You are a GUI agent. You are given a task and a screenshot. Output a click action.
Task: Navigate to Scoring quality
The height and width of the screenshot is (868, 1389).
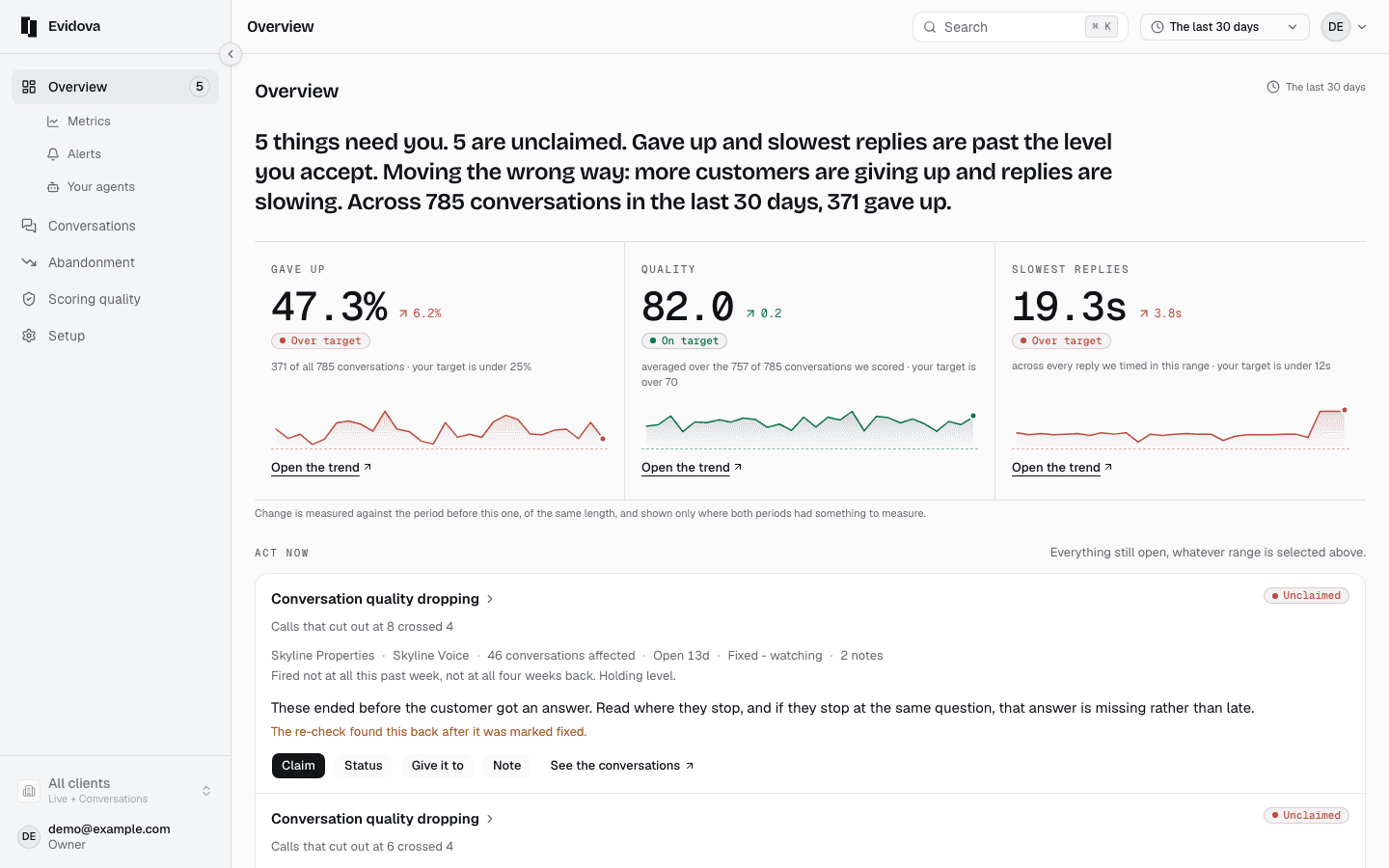click(x=115, y=299)
